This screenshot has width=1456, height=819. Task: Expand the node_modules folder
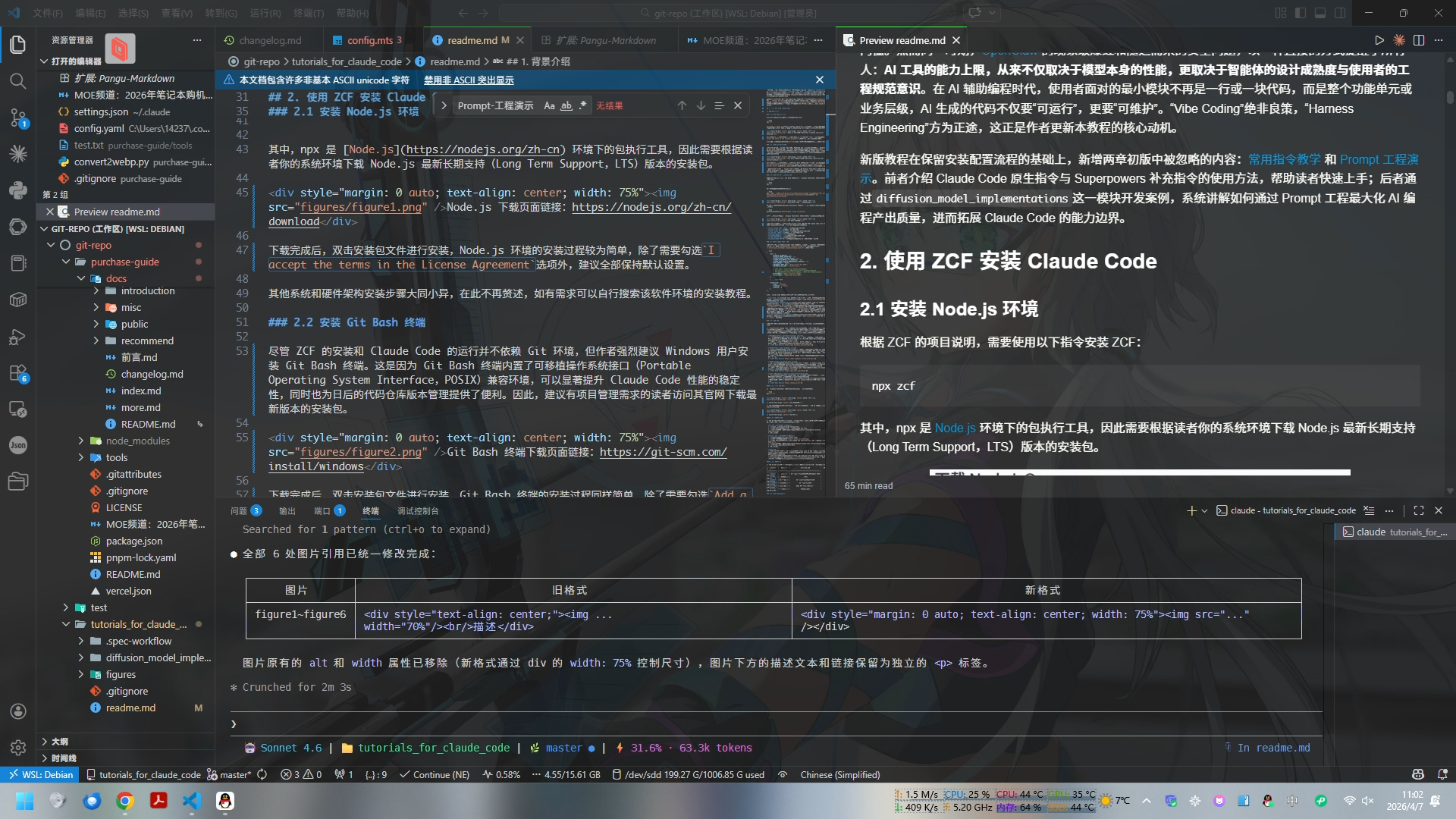click(81, 441)
